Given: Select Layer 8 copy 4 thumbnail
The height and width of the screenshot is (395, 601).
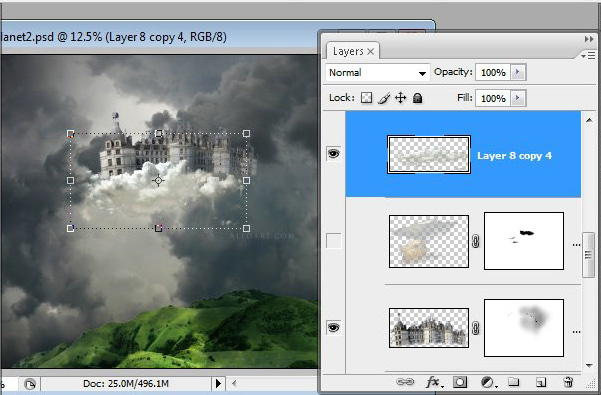Looking at the screenshot, I should coord(429,154).
